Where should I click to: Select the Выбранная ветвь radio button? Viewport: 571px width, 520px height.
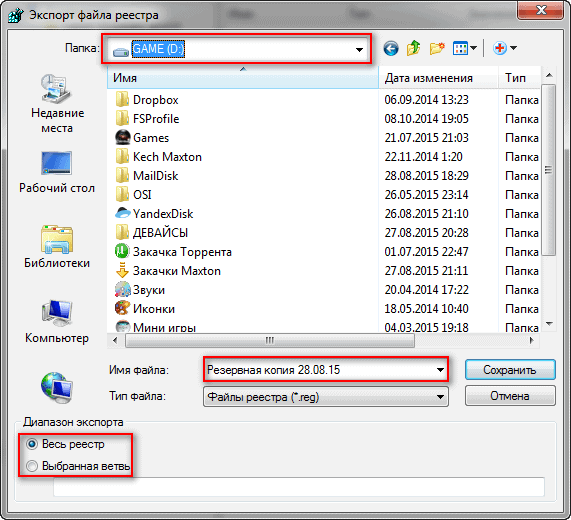tap(32, 466)
